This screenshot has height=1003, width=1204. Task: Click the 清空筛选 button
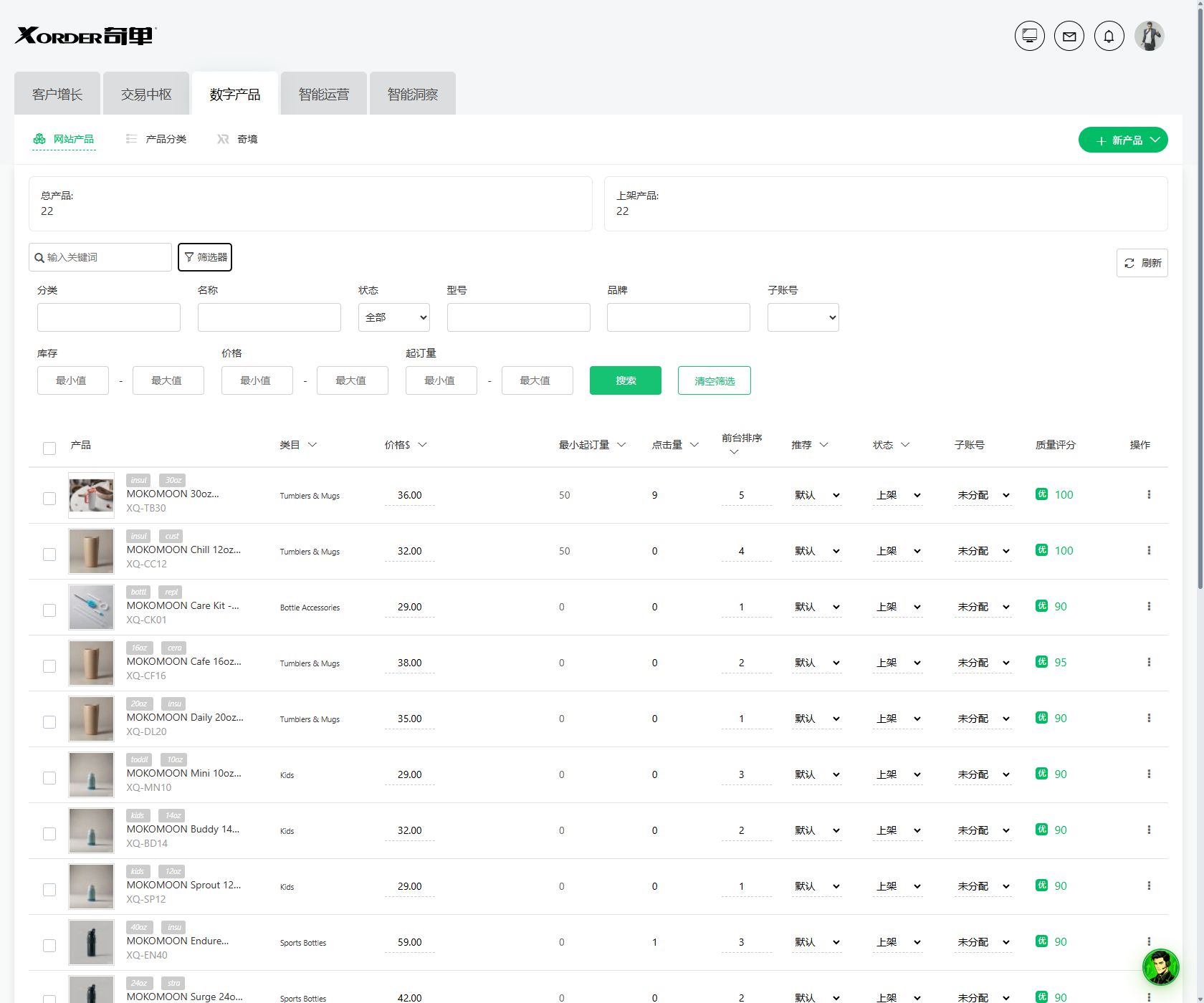tap(715, 380)
